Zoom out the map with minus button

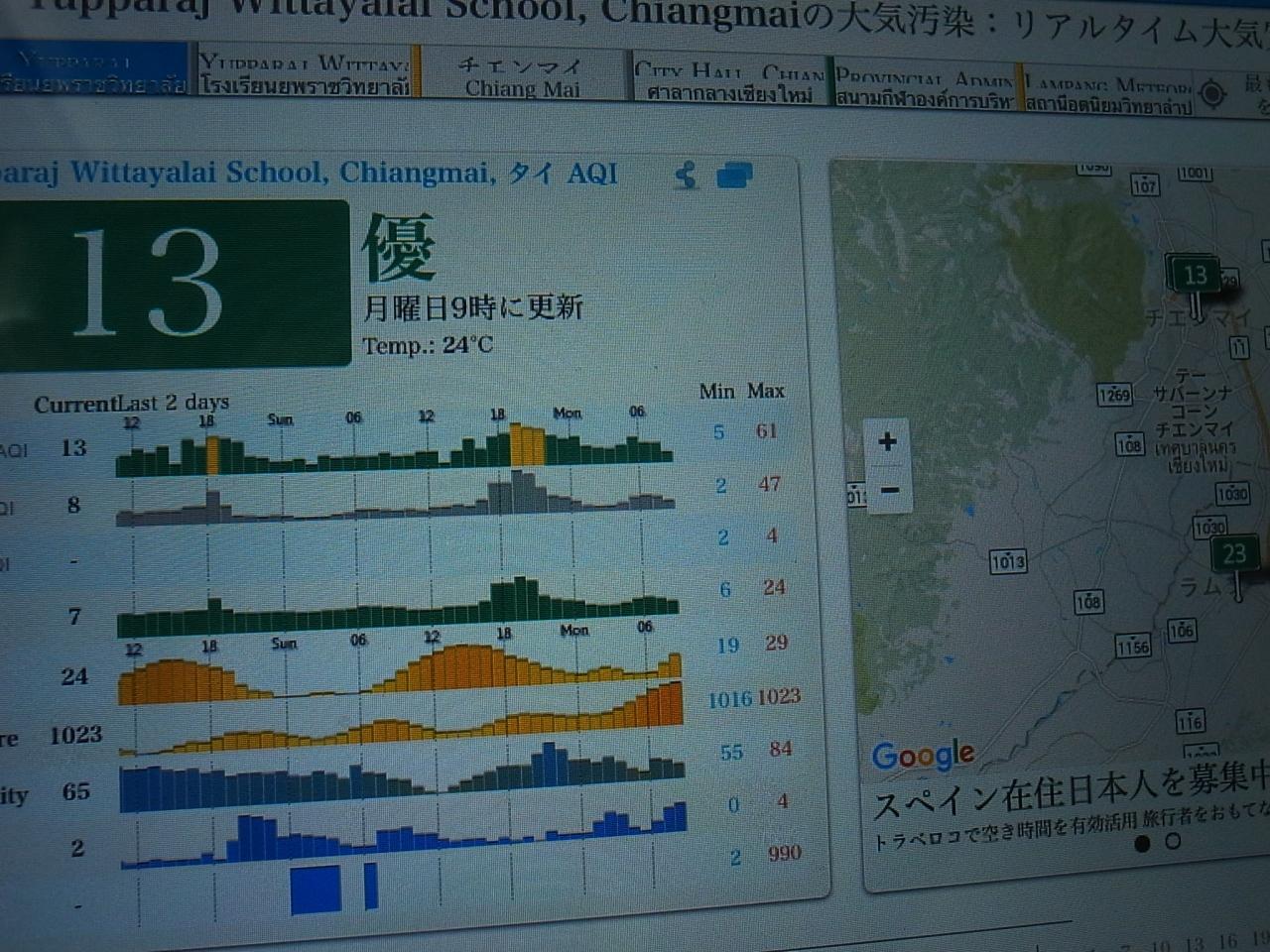889,490
